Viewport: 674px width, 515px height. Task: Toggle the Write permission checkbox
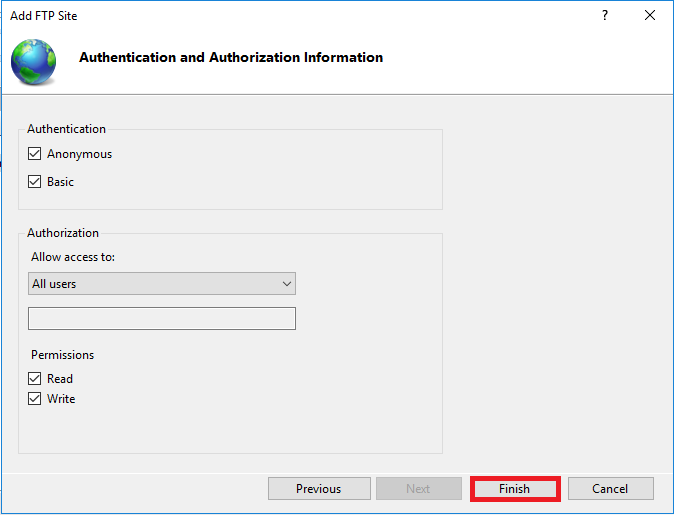(x=34, y=399)
